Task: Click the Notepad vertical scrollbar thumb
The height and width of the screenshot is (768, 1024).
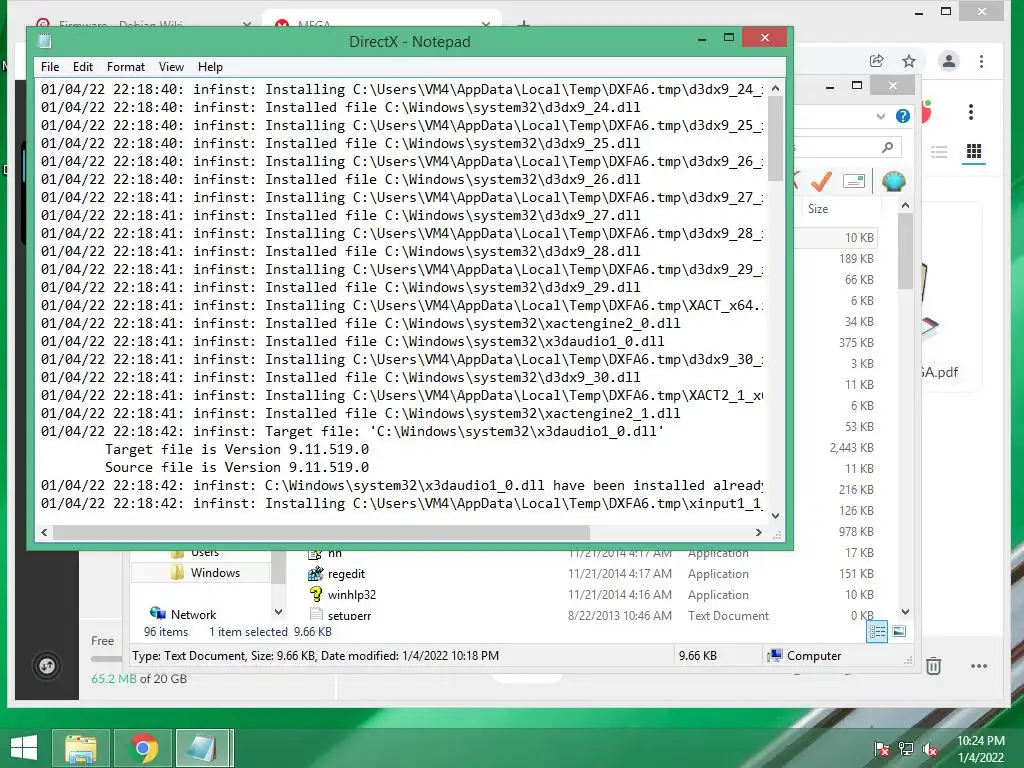Action: pos(775,138)
